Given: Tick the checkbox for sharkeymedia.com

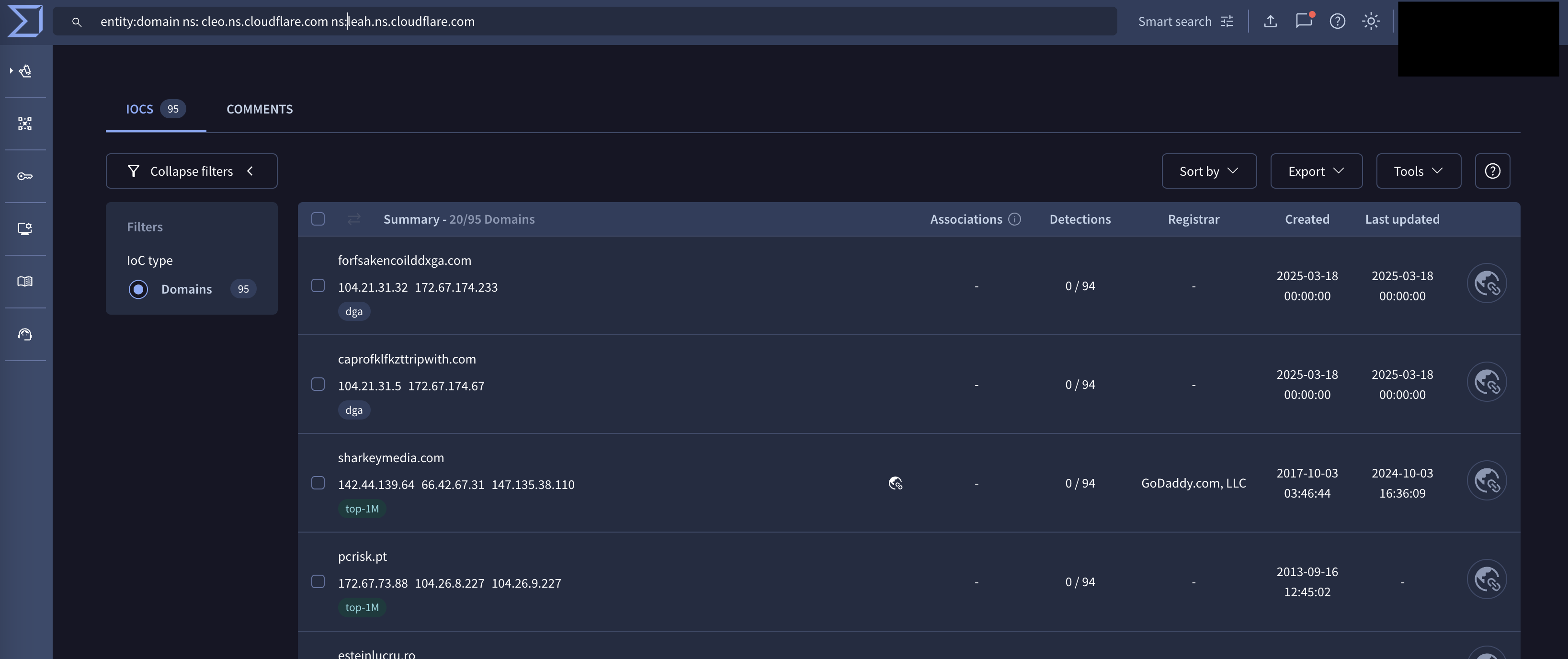Looking at the screenshot, I should click(318, 483).
